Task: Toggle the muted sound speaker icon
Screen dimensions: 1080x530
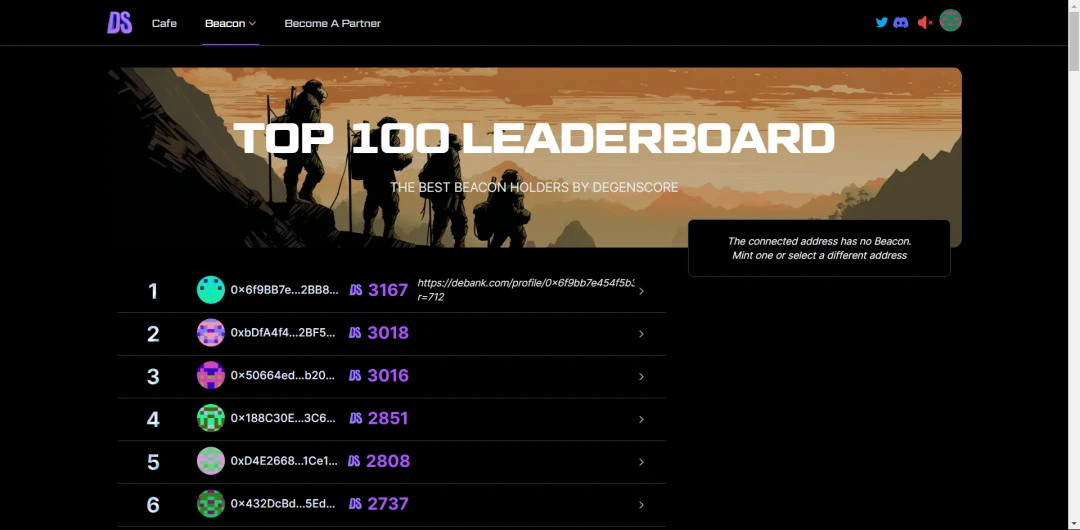Action: [925, 22]
